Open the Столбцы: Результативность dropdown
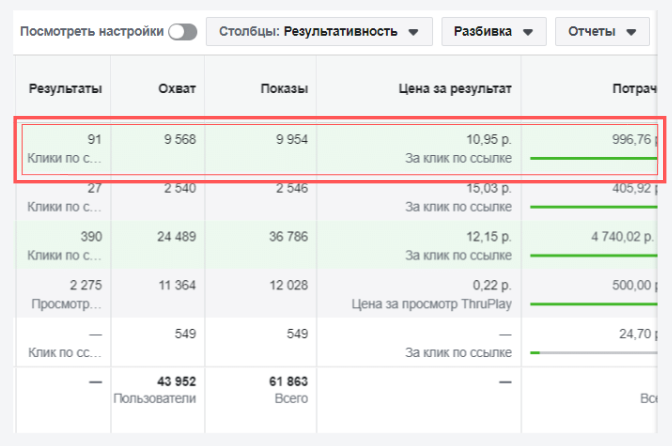 319,32
